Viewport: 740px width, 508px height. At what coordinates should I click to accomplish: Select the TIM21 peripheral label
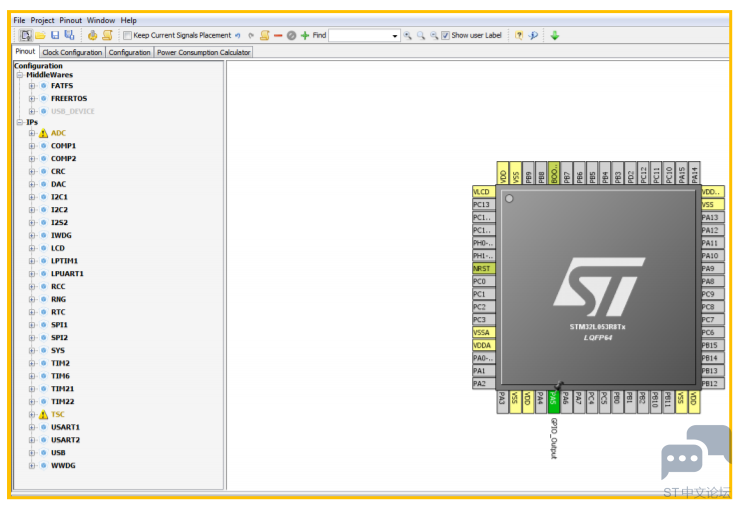coord(62,389)
